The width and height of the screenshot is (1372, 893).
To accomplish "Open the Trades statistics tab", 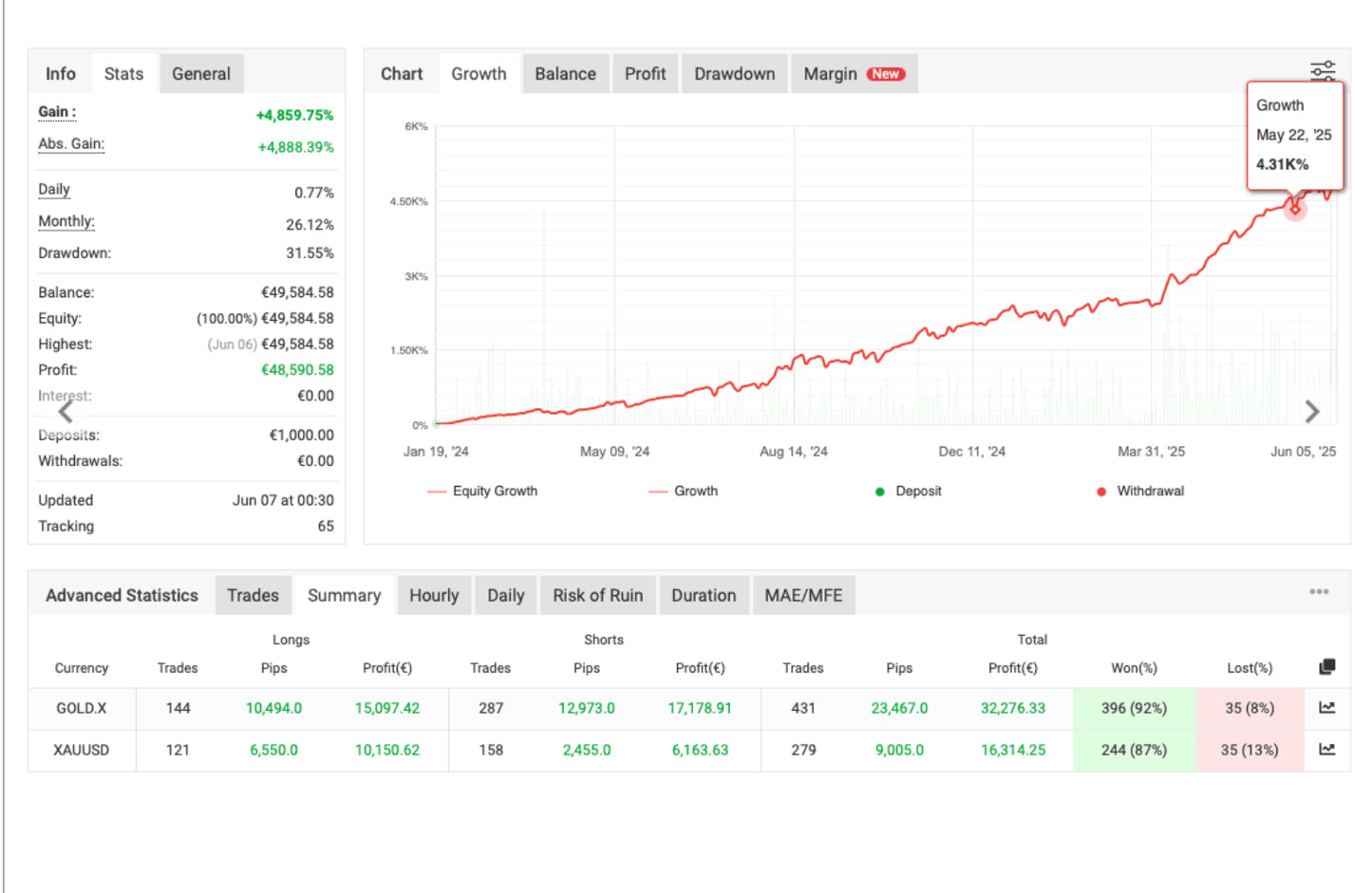I will click(253, 596).
